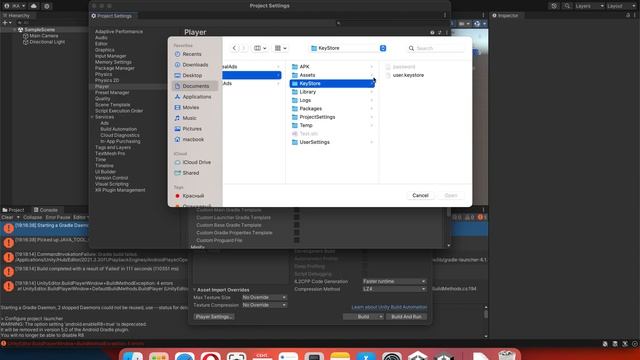Click Cancel in the file dialog
This screenshot has width=640, height=360.
point(420,196)
